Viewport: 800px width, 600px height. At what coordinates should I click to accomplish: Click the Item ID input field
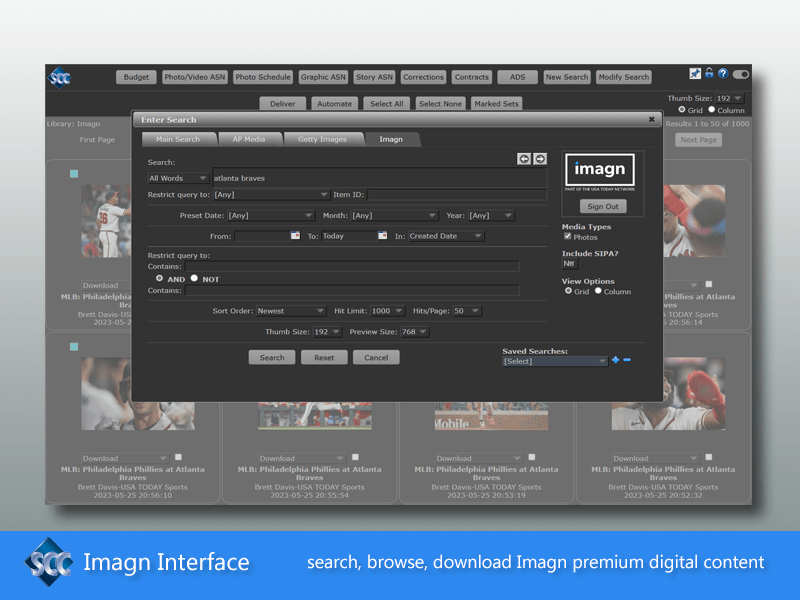click(457, 194)
